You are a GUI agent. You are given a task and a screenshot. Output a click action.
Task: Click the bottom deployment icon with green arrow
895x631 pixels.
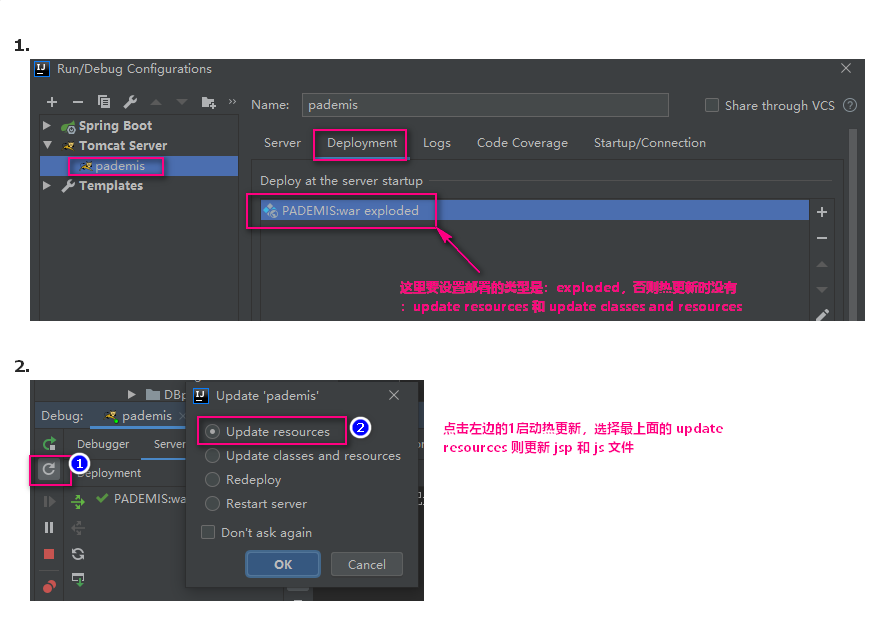[78, 580]
